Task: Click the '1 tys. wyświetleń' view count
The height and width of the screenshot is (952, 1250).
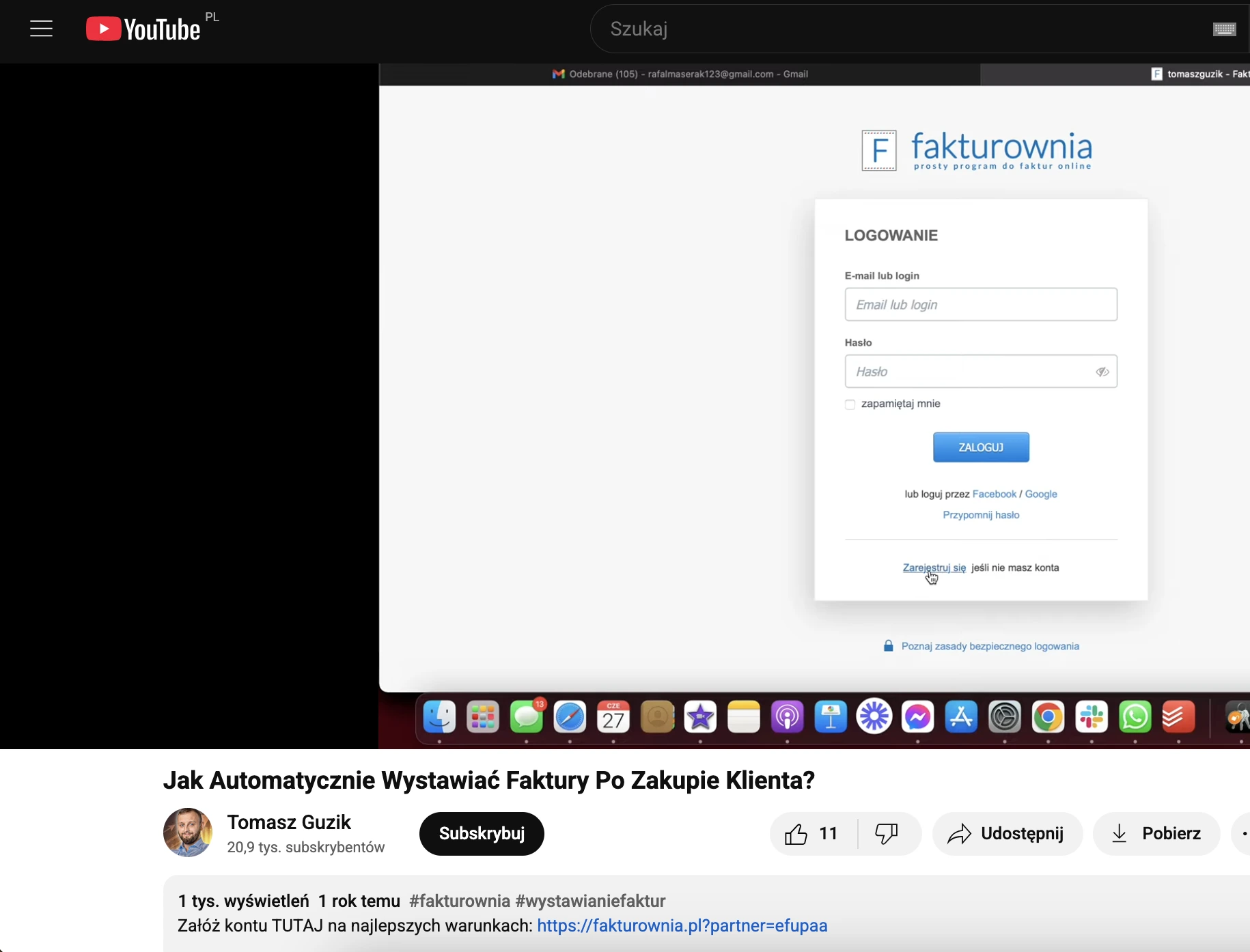Action: [x=244, y=901]
